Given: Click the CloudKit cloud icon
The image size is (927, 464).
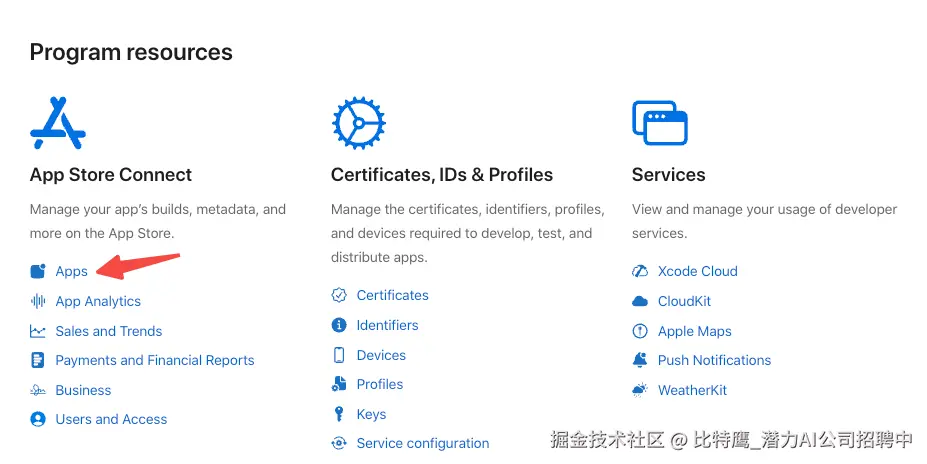Looking at the screenshot, I should coord(640,301).
